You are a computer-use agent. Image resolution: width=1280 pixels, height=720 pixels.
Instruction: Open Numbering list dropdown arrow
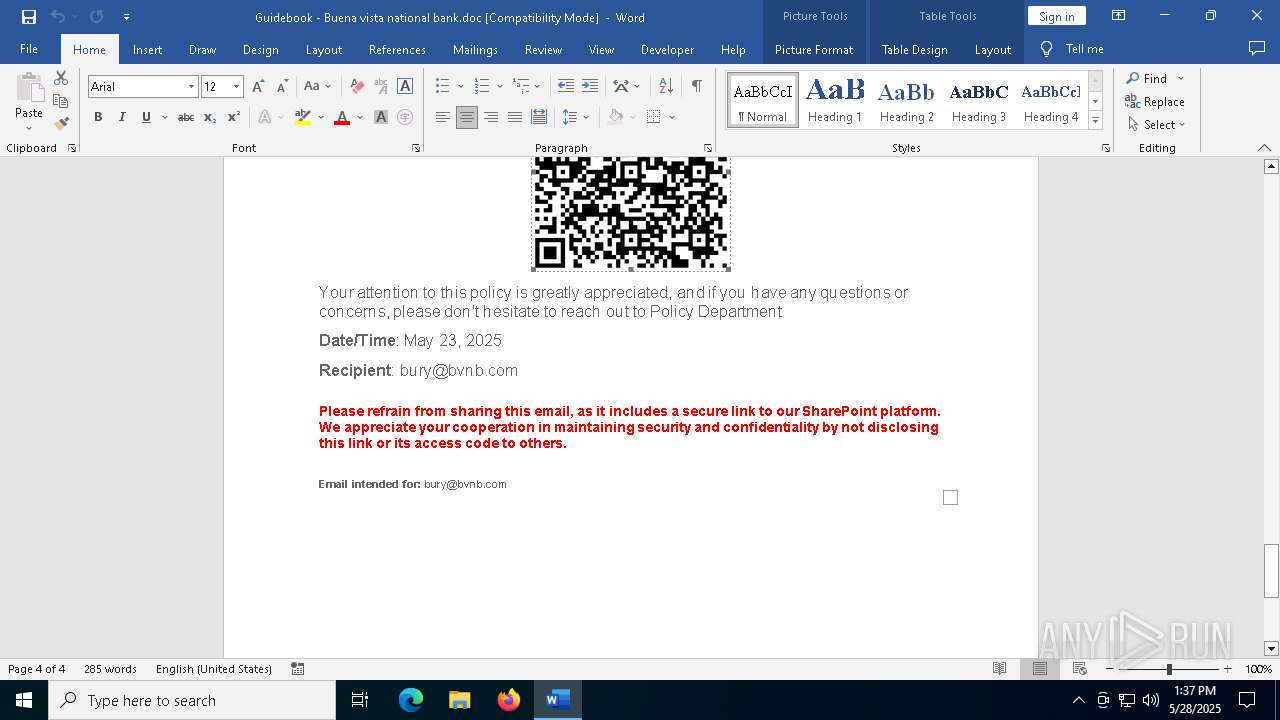click(499, 87)
